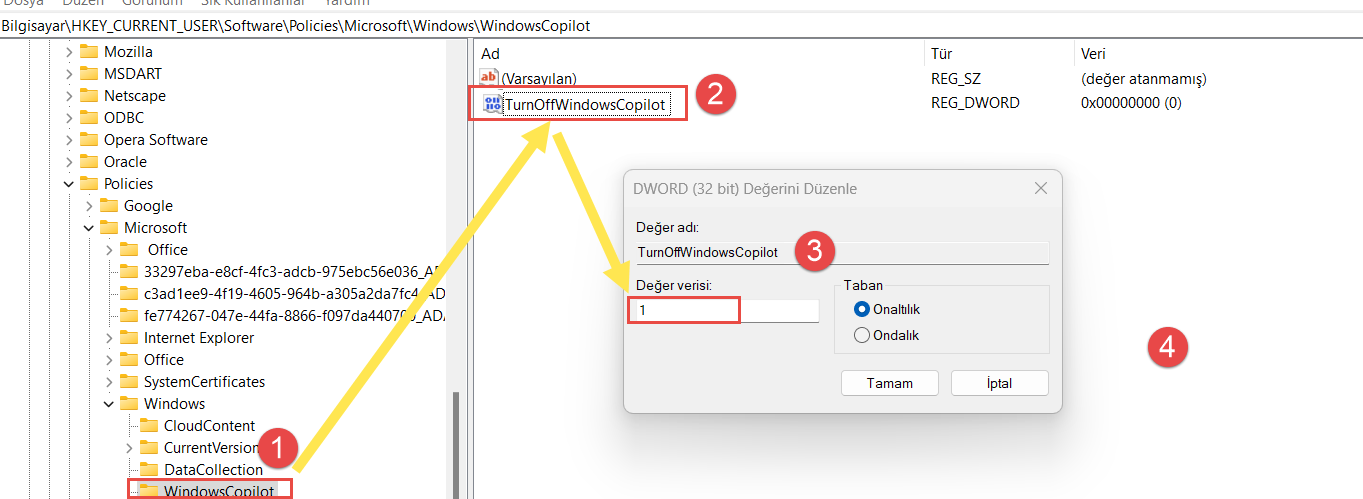Click the (Varsayılan) string value icon
1363x499 pixels.
(x=489, y=78)
